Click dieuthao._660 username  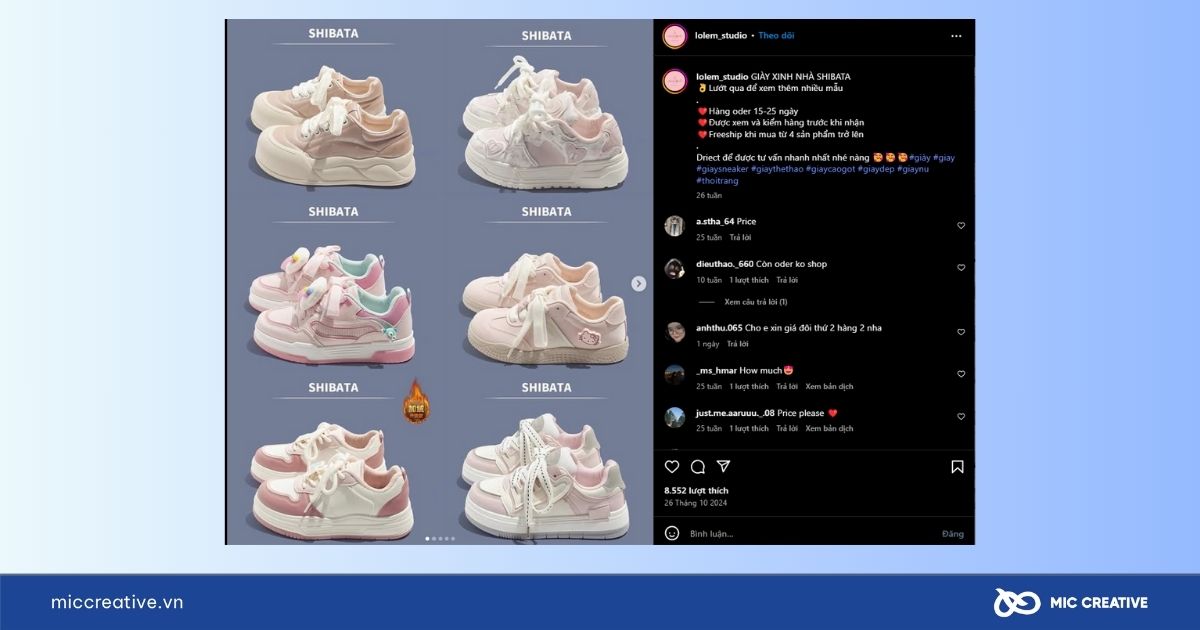click(x=725, y=264)
